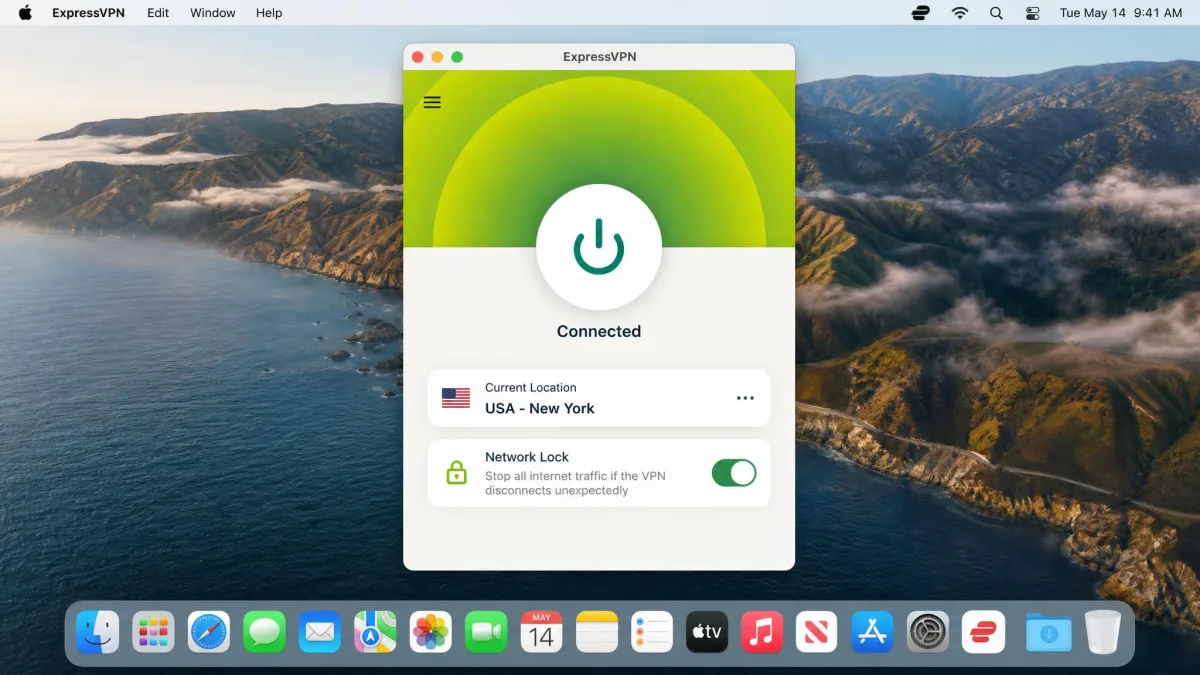
Task: Open Notes from the Dock
Action: pyautogui.click(x=597, y=632)
